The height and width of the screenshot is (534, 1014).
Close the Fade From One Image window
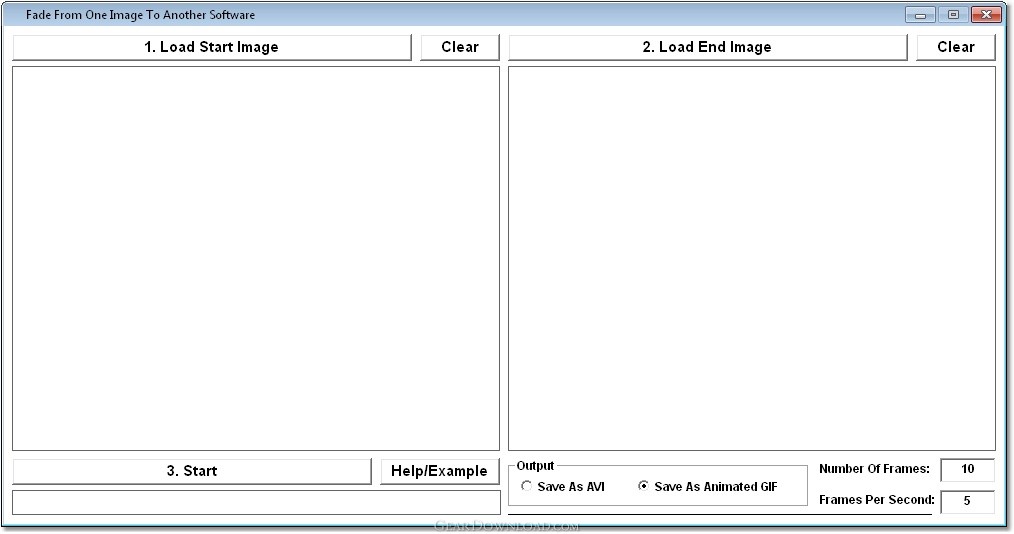pos(986,15)
